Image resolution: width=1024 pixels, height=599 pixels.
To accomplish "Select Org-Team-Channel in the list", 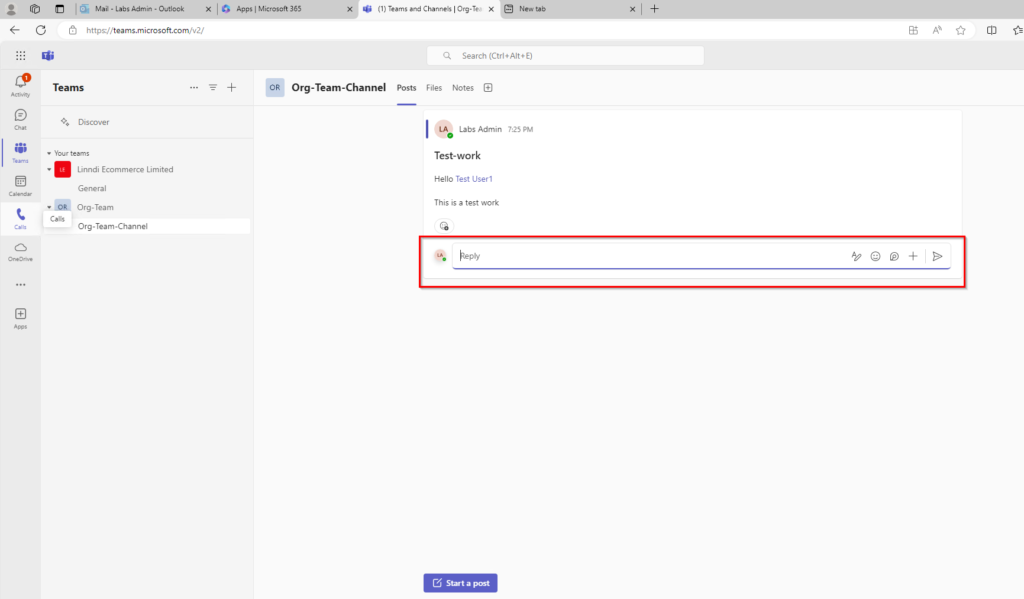I will [x=112, y=226].
